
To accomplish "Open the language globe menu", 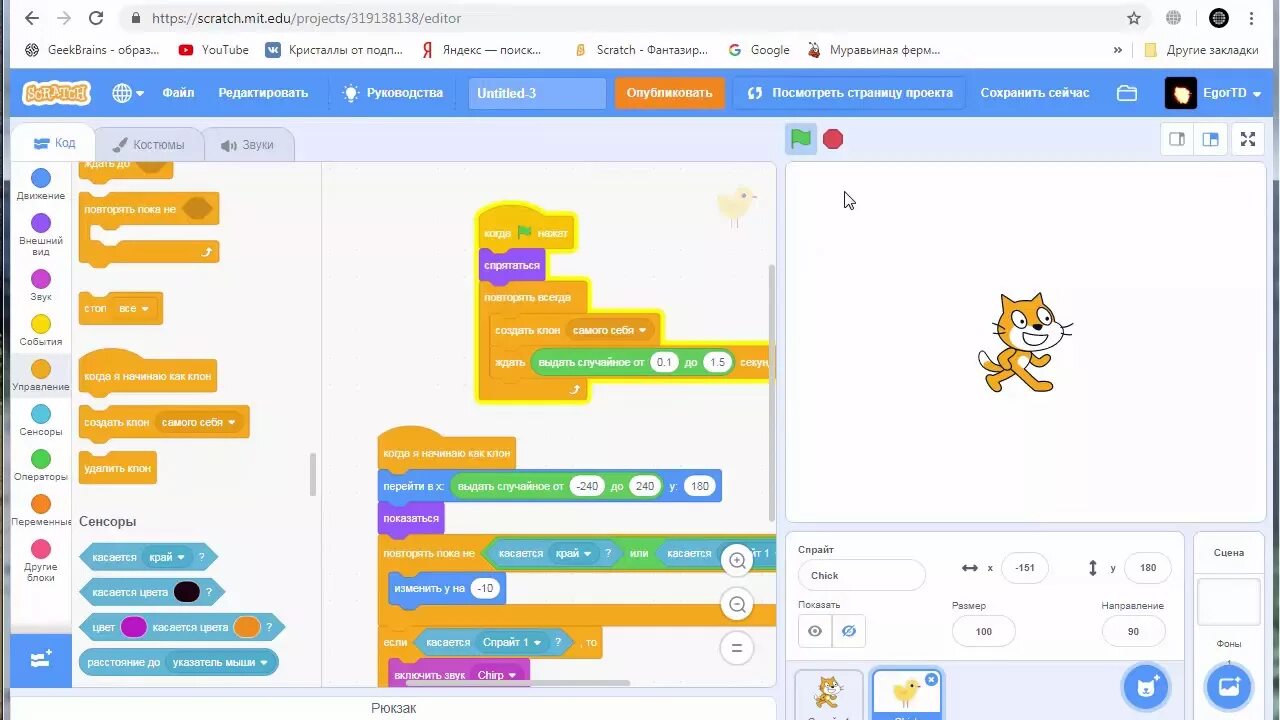I will click(128, 93).
